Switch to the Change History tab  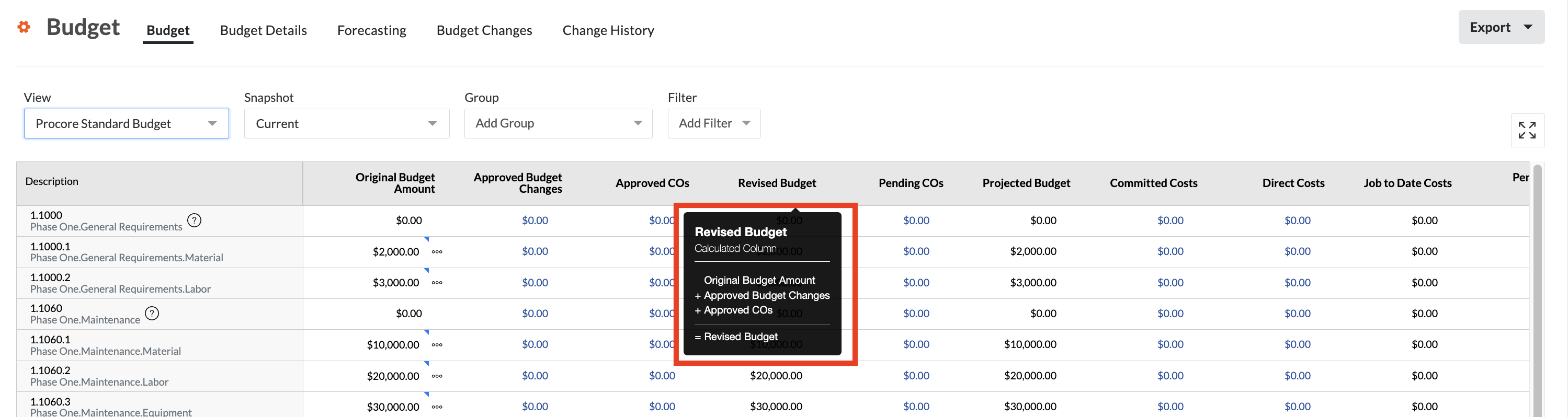pyautogui.click(x=608, y=30)
